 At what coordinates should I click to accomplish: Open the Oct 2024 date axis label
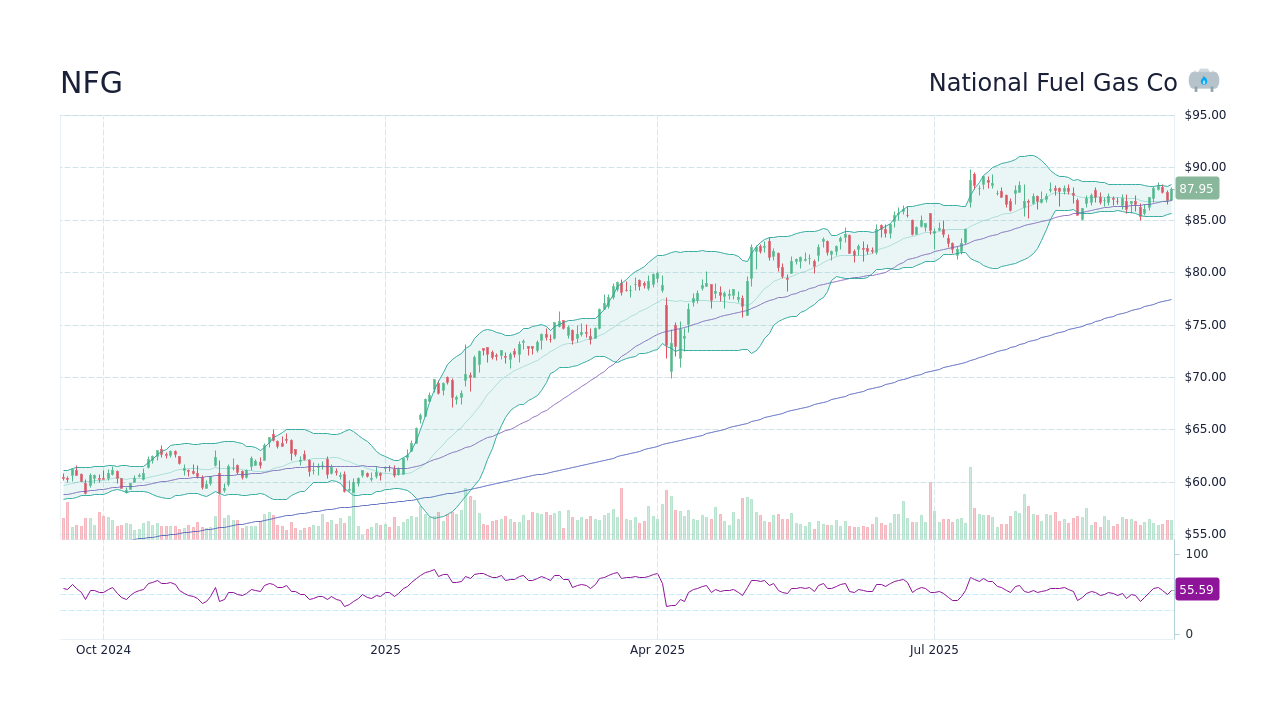(103, 650)
